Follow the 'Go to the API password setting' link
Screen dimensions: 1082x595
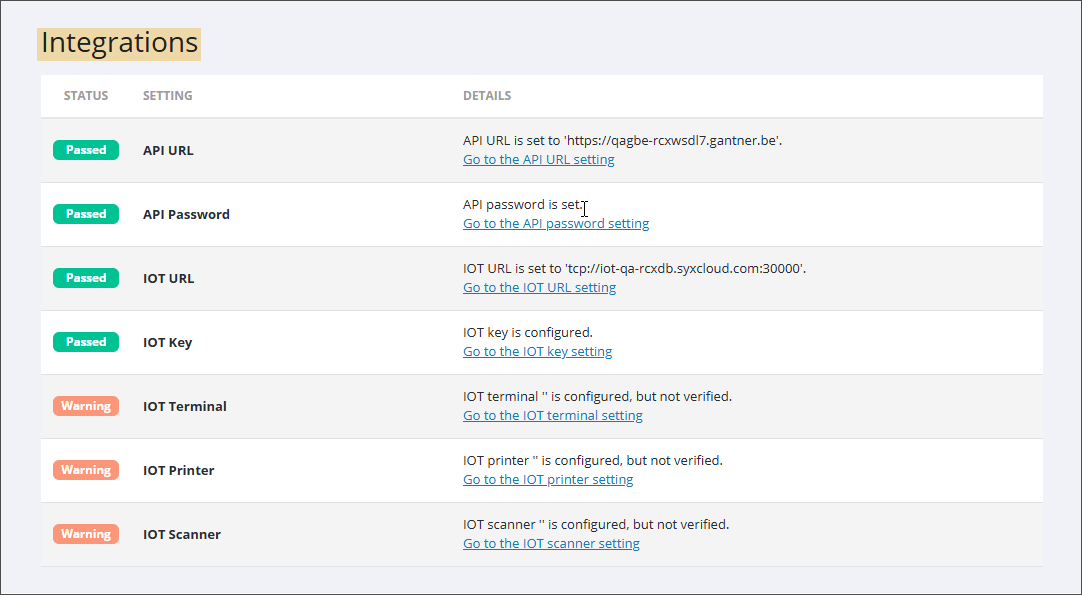555,224
